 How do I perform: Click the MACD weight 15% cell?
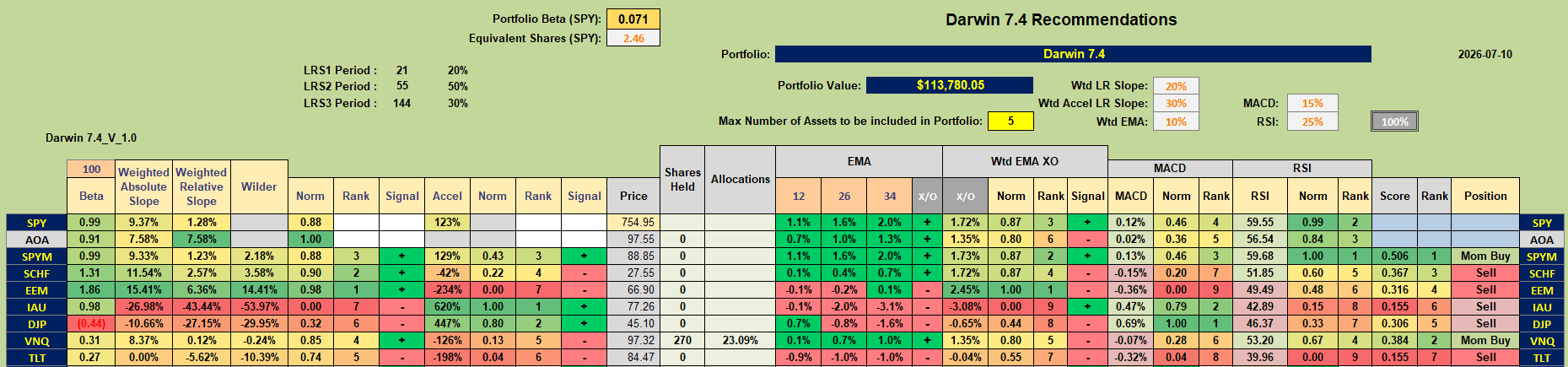coord(1312,103)
